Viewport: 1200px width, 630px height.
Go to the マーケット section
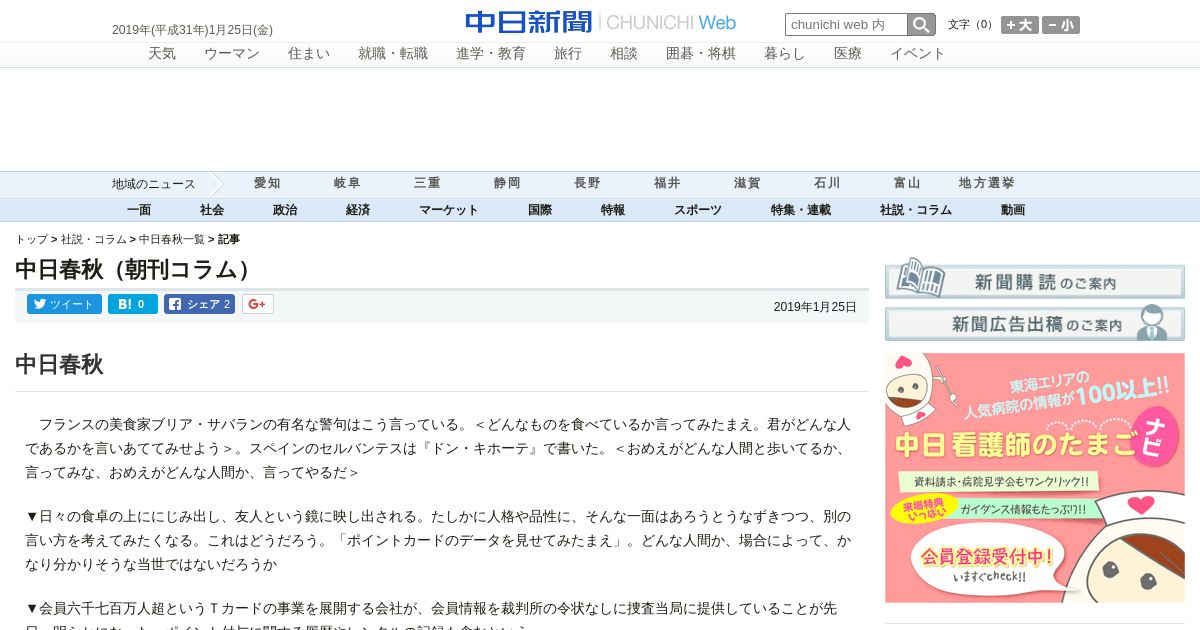449,210
